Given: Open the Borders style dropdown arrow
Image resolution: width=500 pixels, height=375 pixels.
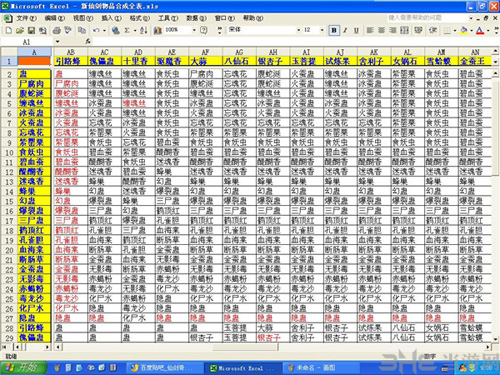Looking at the screenshot, I should pos(455,31).
